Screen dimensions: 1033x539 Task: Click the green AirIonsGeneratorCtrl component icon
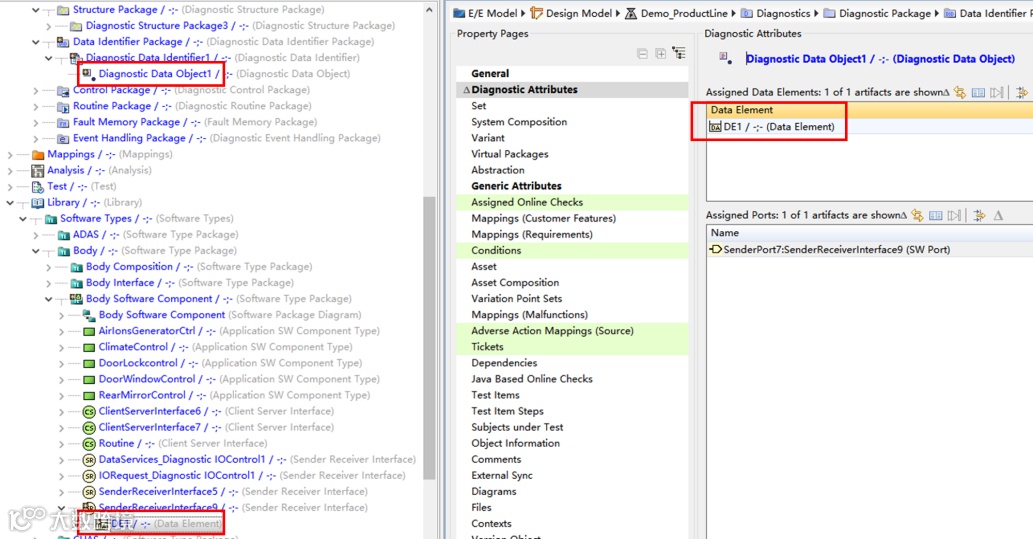click(x=89, y=331)
